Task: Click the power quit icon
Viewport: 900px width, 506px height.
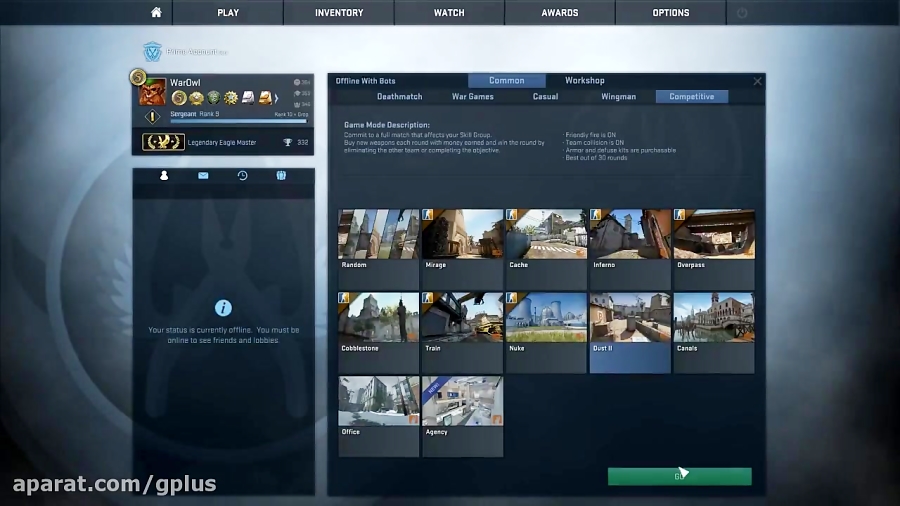Action: (x=742, y=13)
